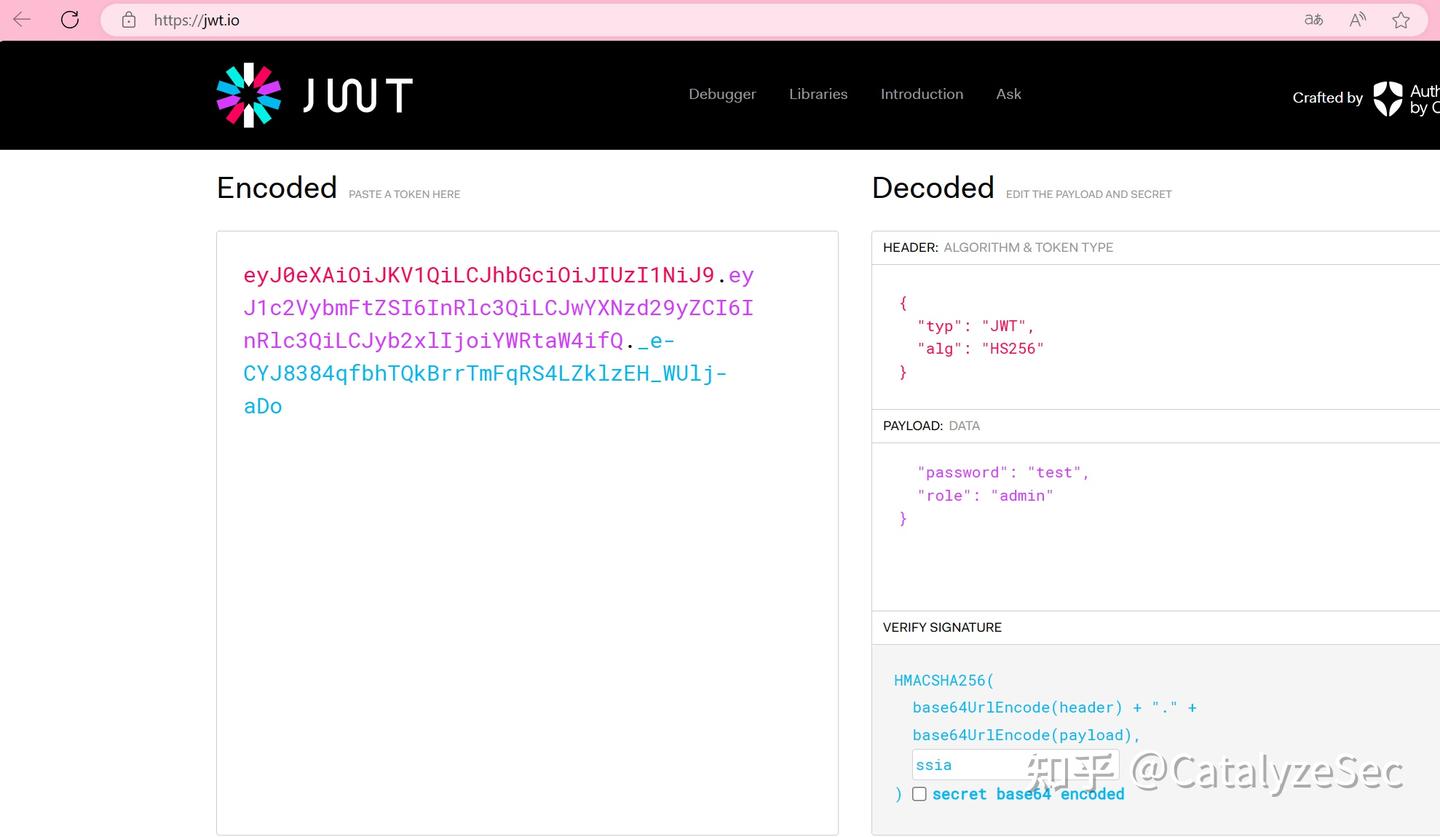Click the browser address bar URL
1440x837 pixels.
click(197, 20)
